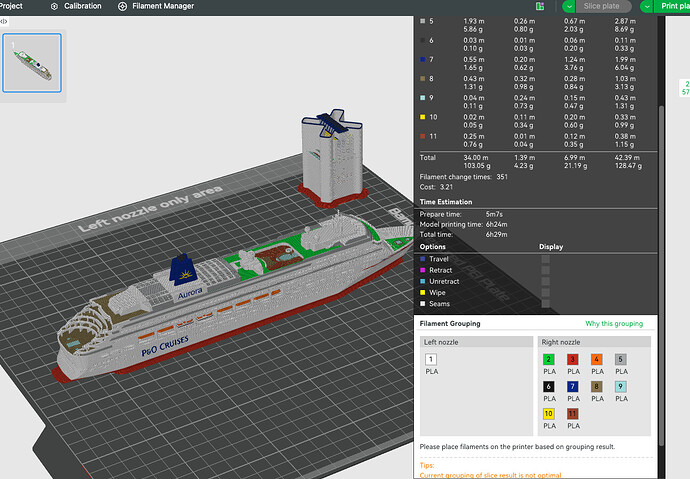Click the 'Total time: 6h29m' value
Viewport: 690px width, 479px height.
tap(496, 234)
